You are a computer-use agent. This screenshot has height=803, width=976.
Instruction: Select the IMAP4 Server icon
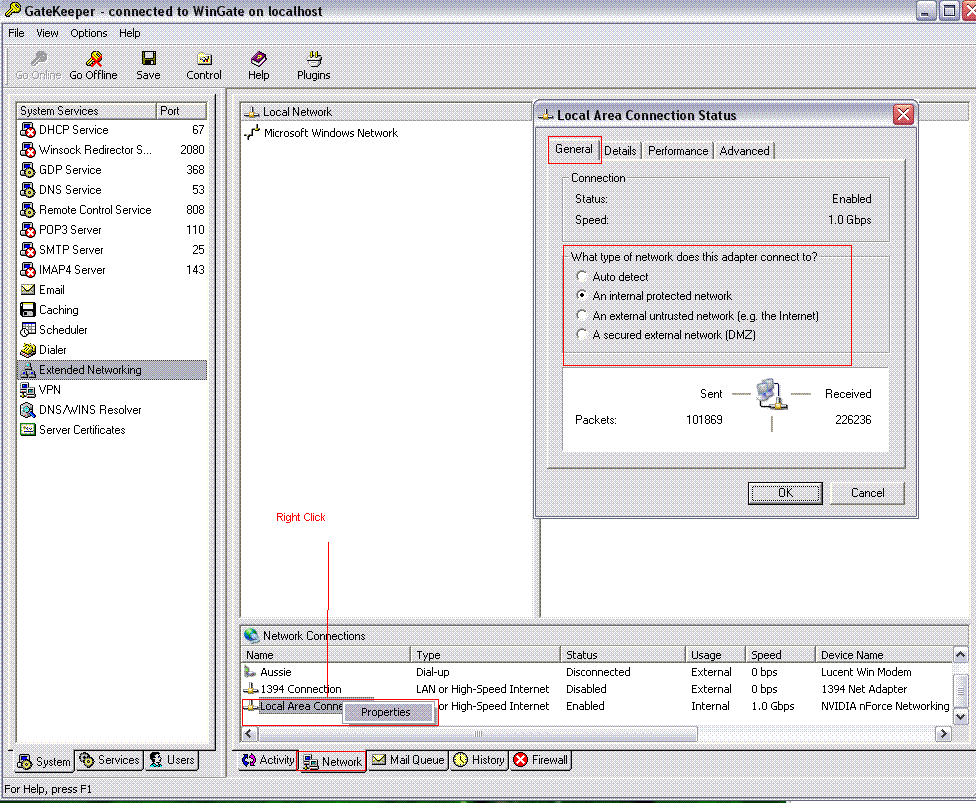click(27, 270)
